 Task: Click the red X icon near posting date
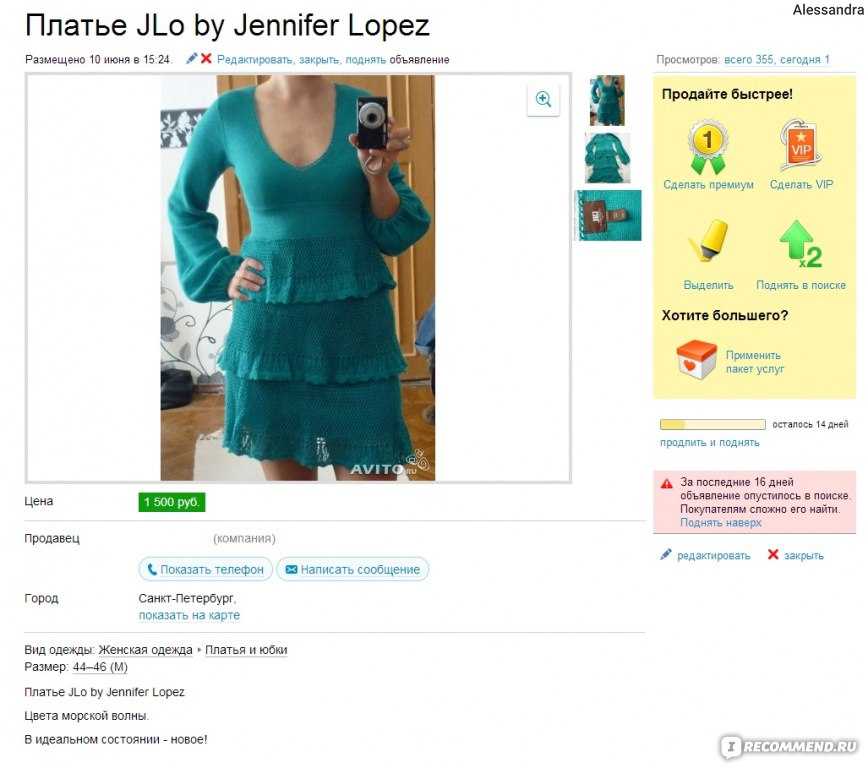[206, 58]
